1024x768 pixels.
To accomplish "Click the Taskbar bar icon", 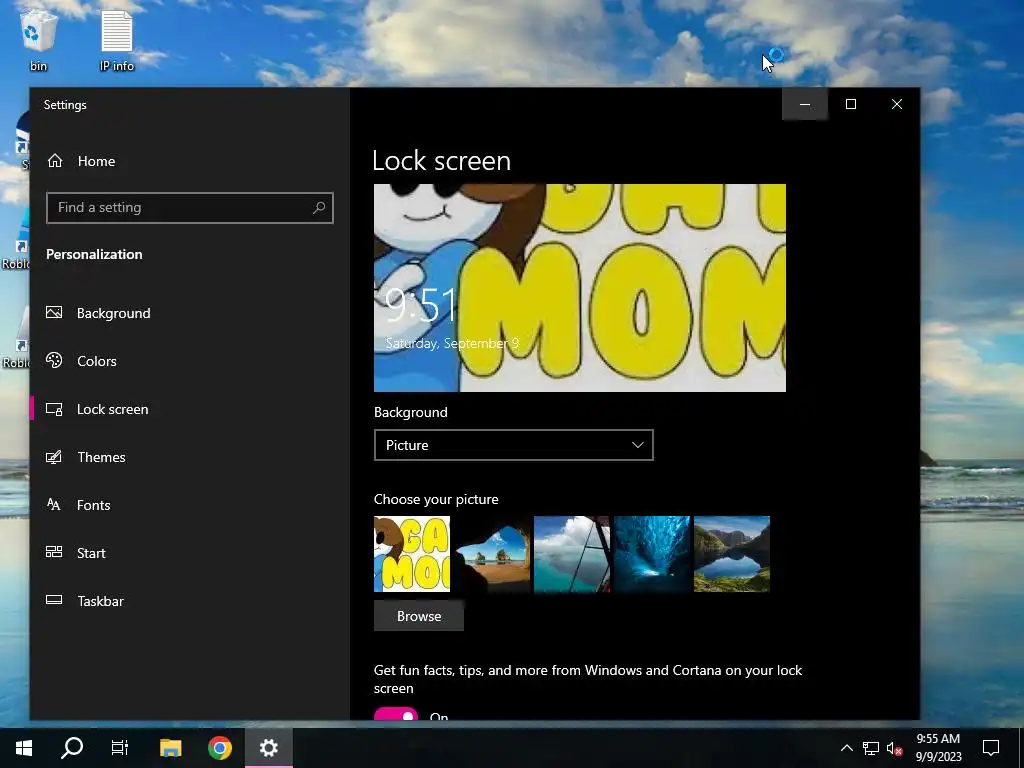I will tap(54, 600).
